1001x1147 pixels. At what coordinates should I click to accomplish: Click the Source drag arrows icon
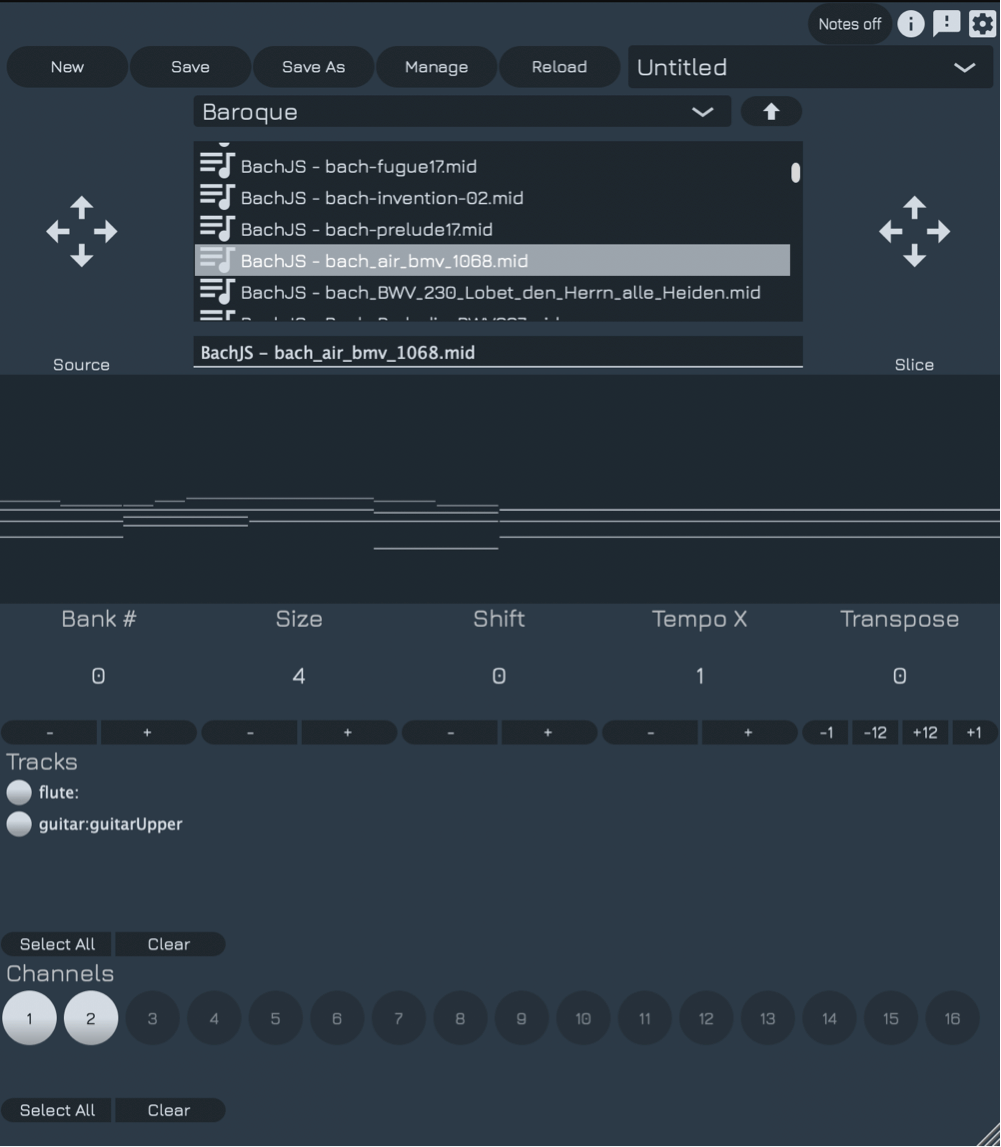[x=81, y=231]
